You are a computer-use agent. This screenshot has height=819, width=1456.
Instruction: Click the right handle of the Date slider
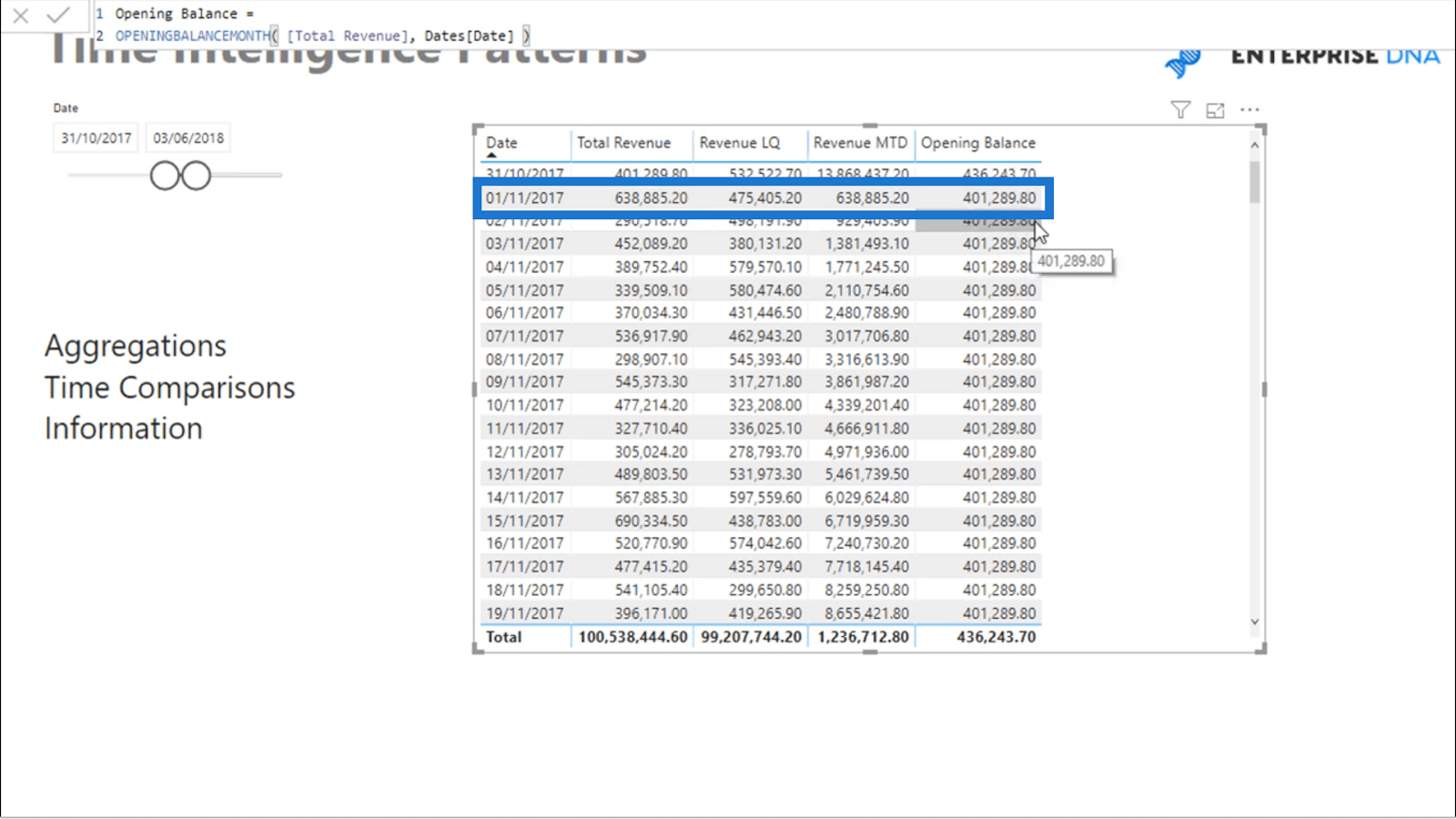(x=196, y=176)
